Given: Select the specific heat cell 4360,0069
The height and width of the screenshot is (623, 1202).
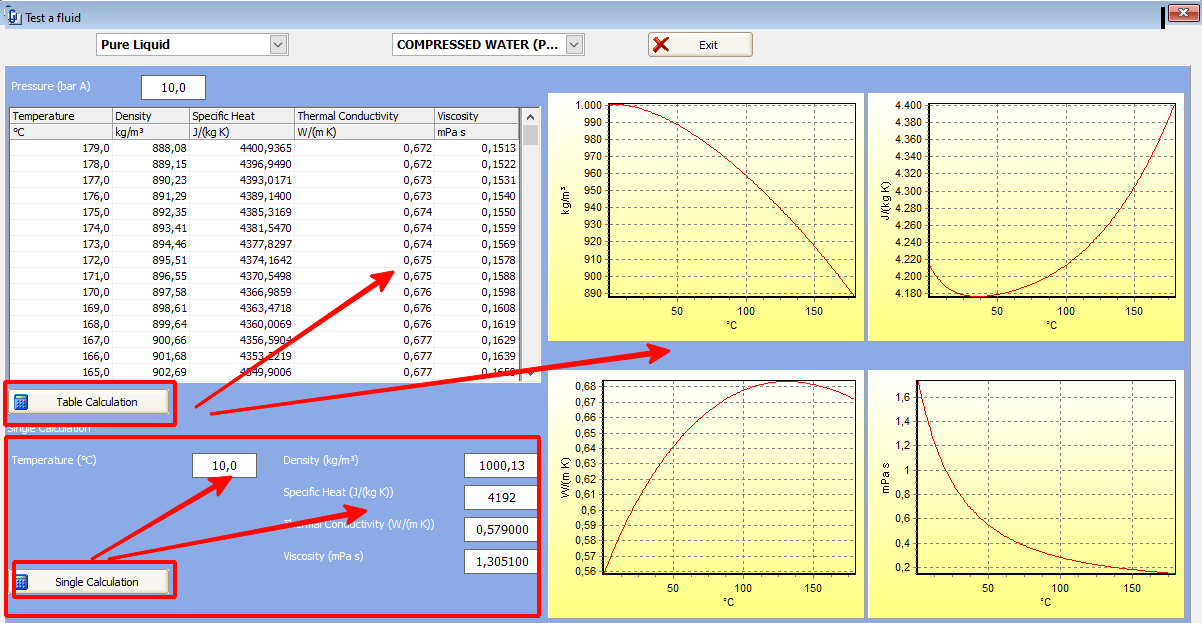Looking at the screenshot, I should point(242,324).
